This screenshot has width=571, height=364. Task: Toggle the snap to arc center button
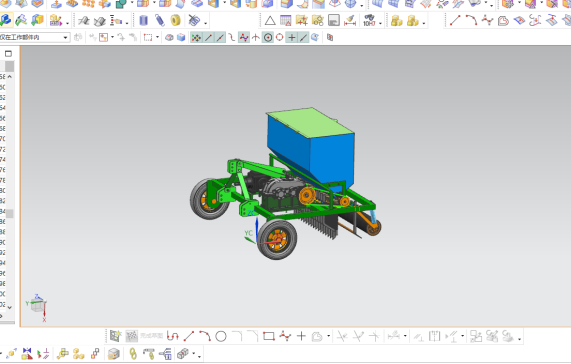click(268, 37)
